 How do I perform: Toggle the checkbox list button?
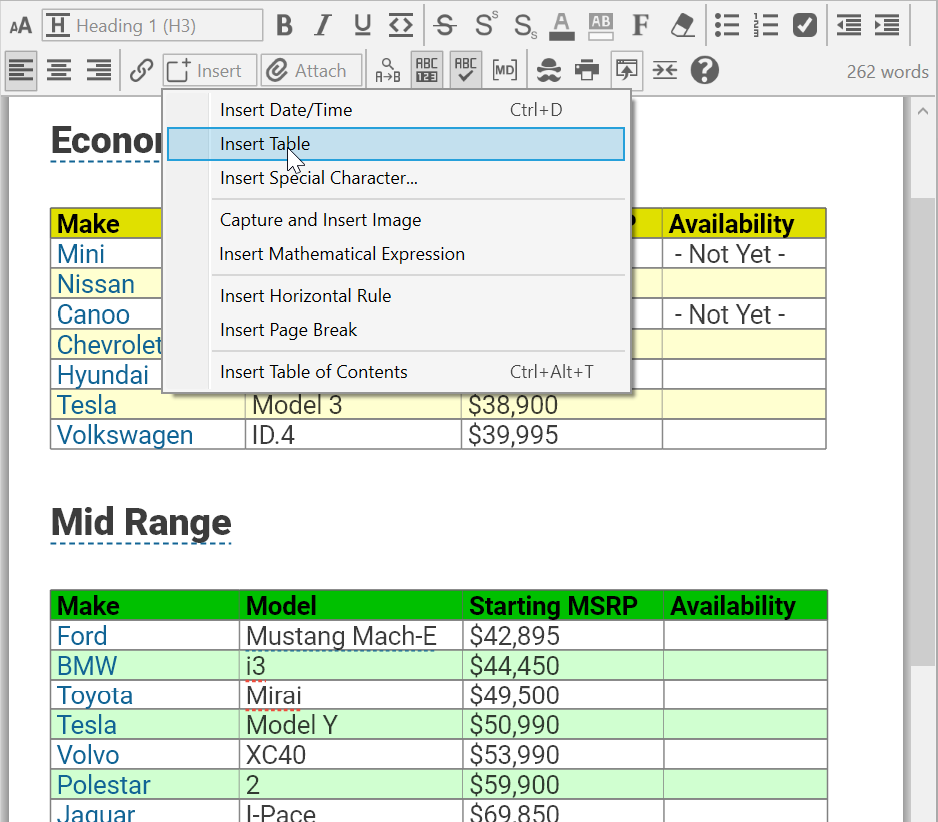[x=805, y=25]
